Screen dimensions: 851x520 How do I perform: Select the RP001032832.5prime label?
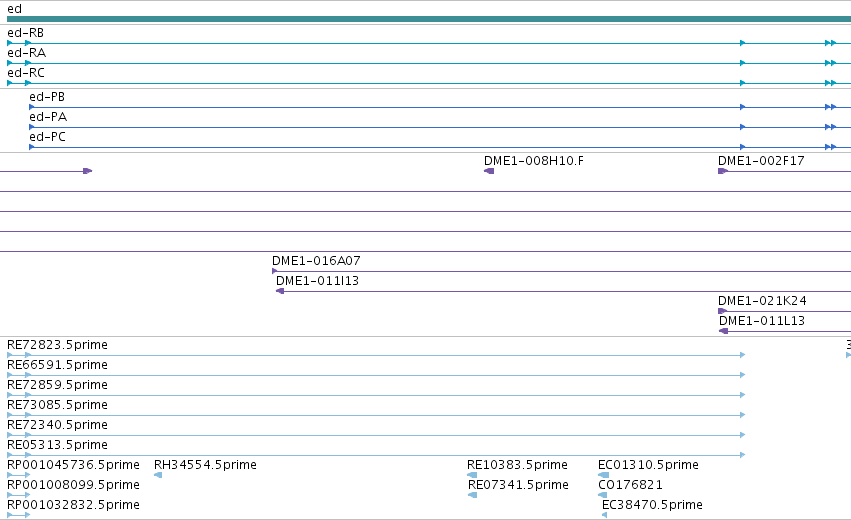(73, 505)
